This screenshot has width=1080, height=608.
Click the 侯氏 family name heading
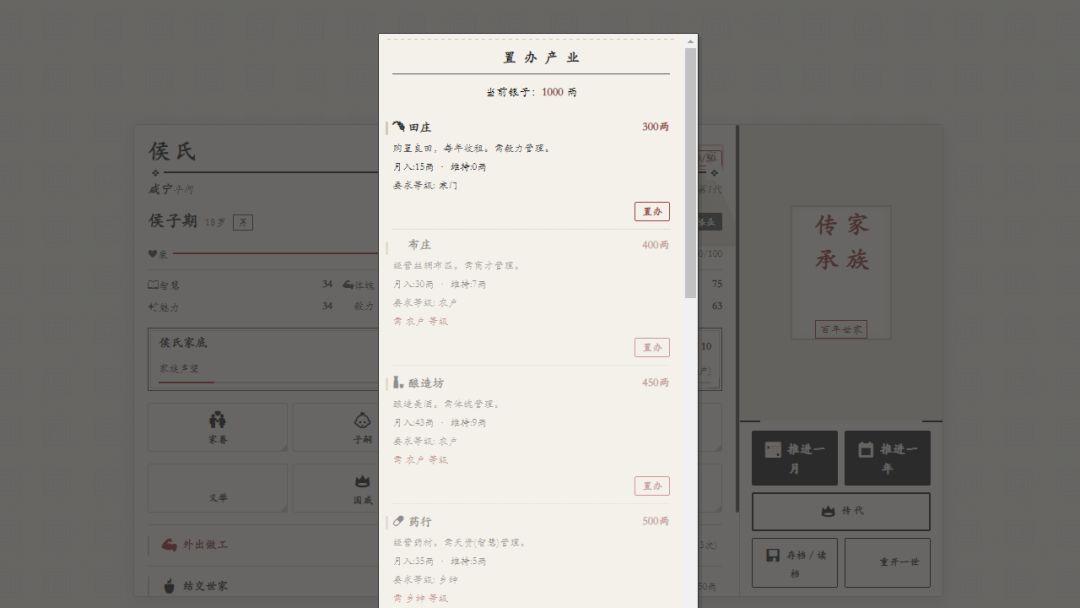pyautogui.click(x=172, y=151)
